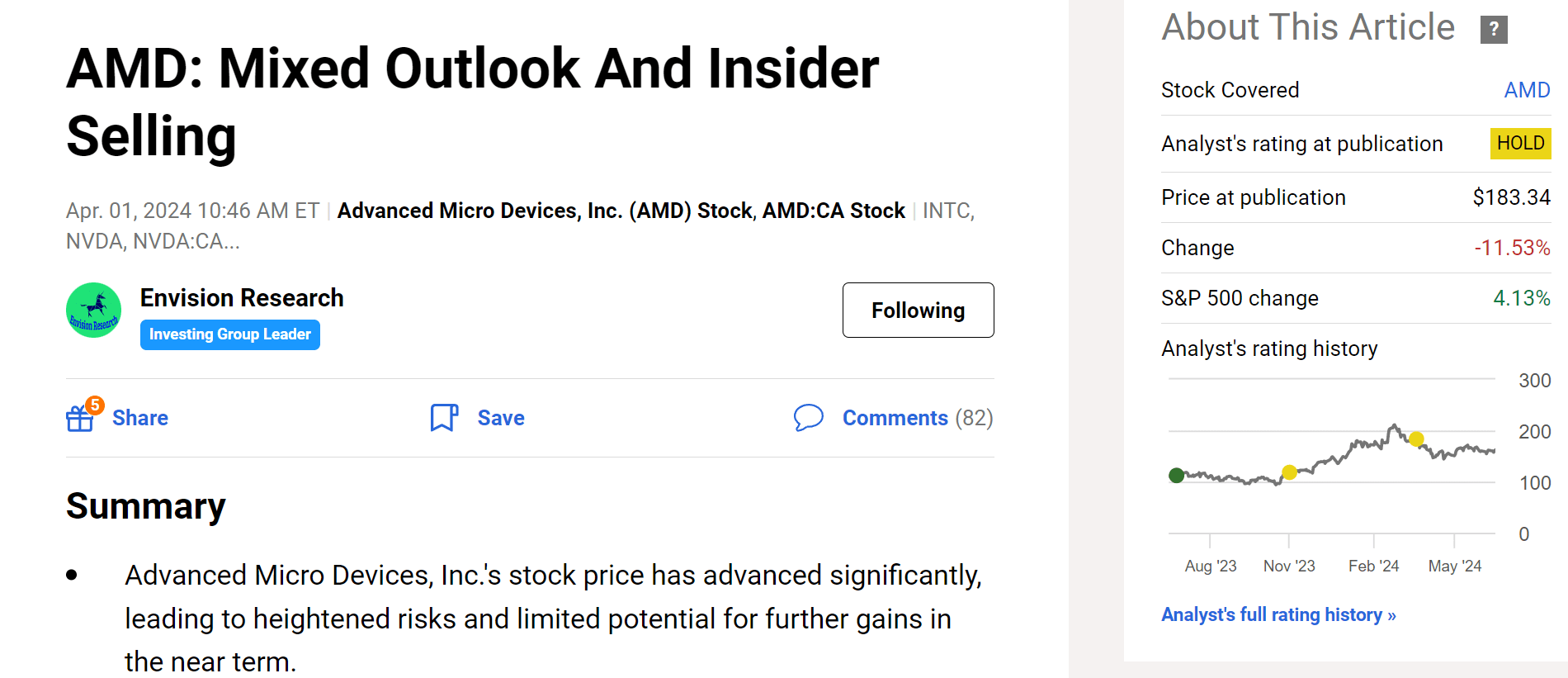
Task: Open the AMD stock covered link
Action: (1527, 90)
